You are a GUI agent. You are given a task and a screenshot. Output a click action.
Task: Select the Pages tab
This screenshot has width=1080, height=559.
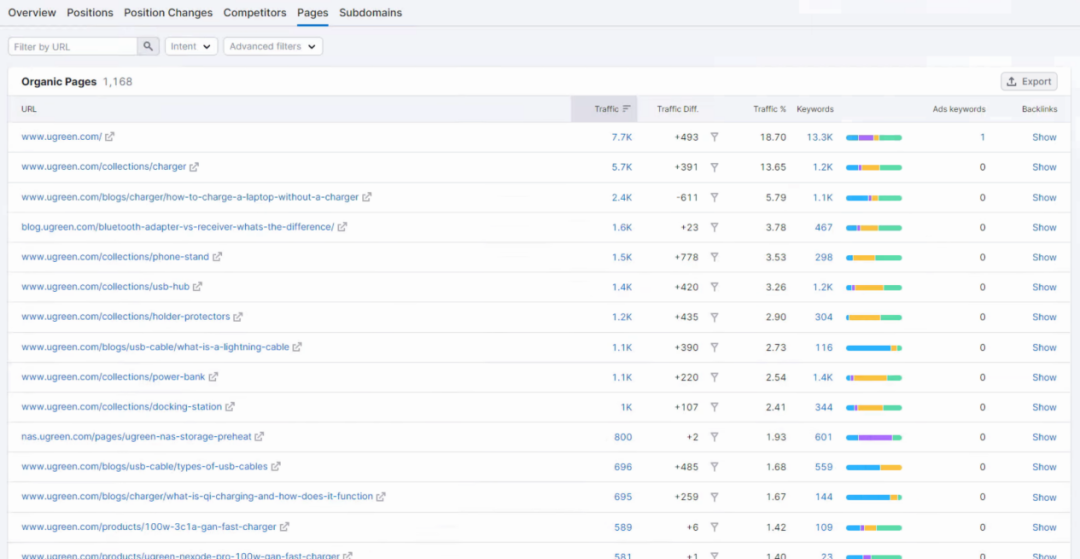click(313, 12)
